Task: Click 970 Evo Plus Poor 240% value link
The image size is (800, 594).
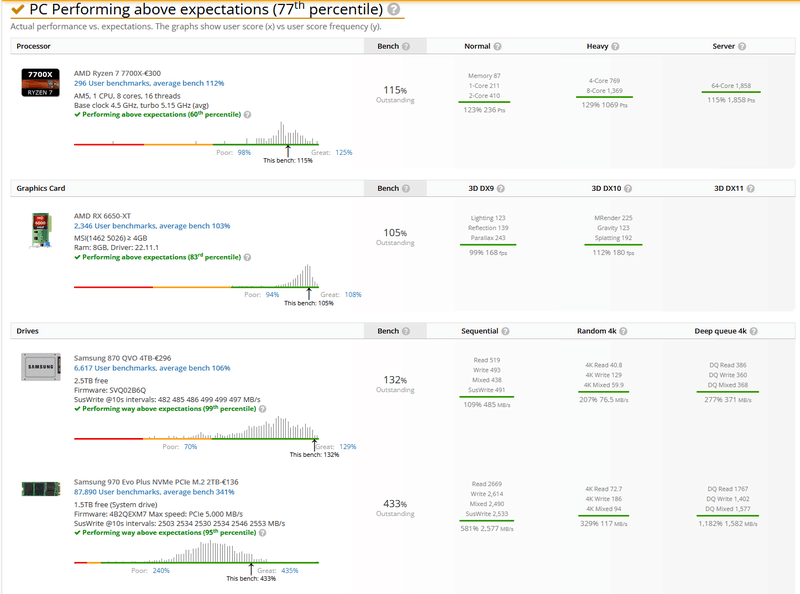Action: click(x=161, y=571)
